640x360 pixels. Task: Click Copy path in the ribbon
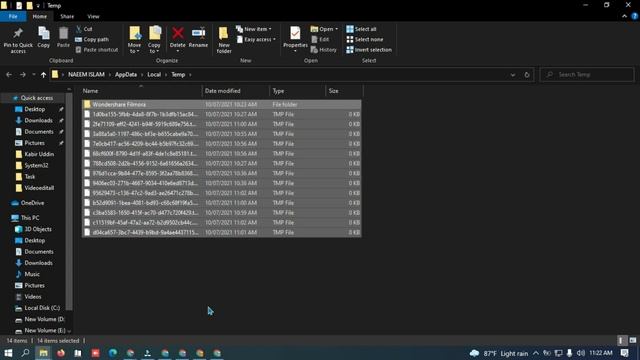(x=92, y=40)
